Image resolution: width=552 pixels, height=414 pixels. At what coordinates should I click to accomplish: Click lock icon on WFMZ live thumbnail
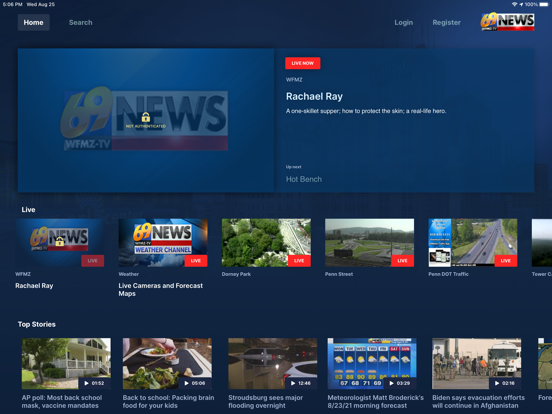coord(60,241)
